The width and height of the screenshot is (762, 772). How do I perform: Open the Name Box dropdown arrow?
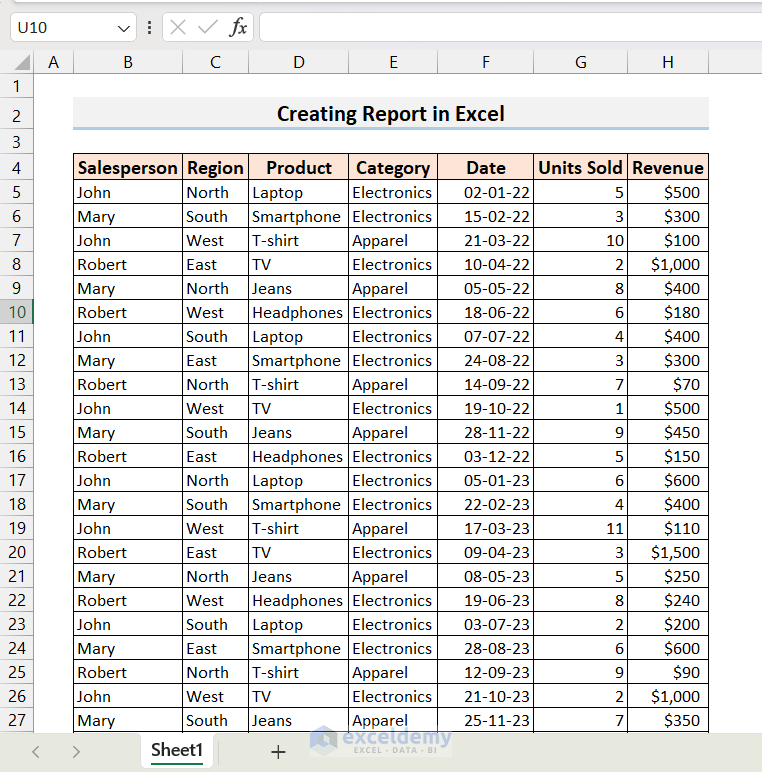point(124,29)
